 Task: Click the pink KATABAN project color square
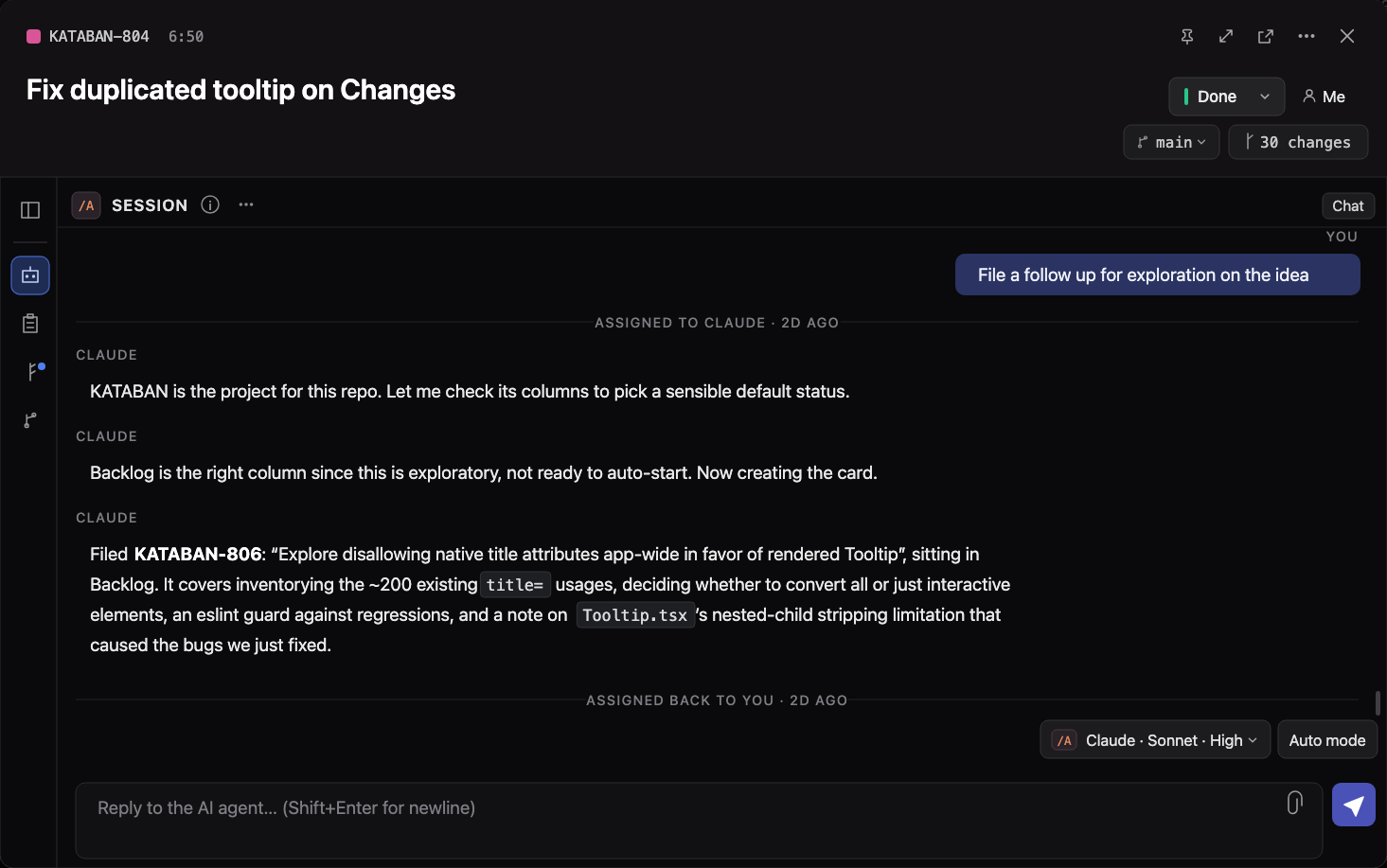[x=33, y=36]
